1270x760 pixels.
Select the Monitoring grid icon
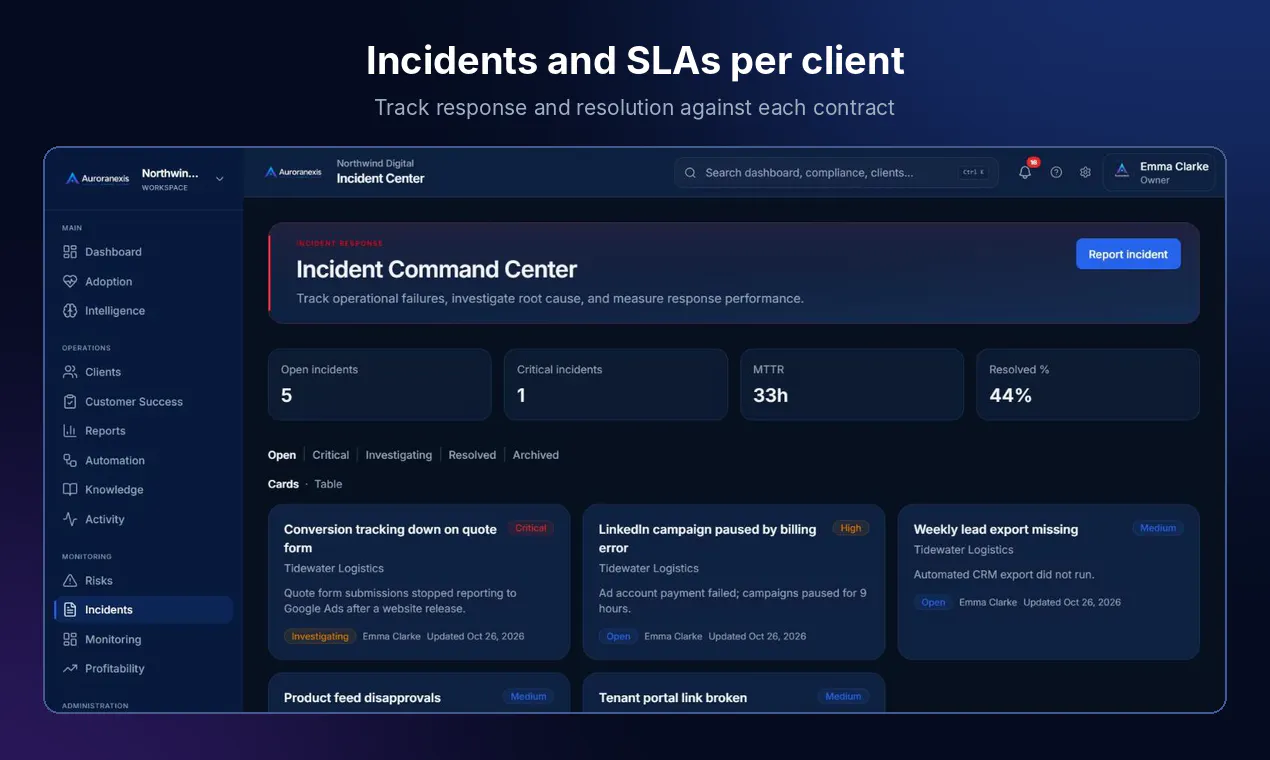[70, 640]
